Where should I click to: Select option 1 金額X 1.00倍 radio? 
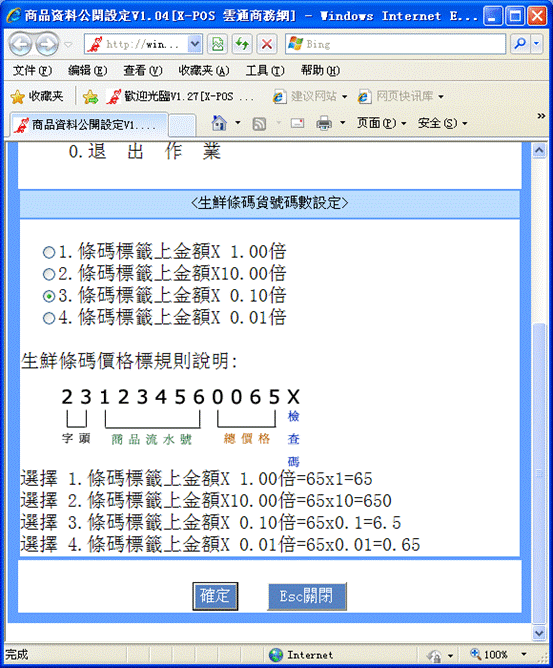pyautogui.click(x=49, y=253)
